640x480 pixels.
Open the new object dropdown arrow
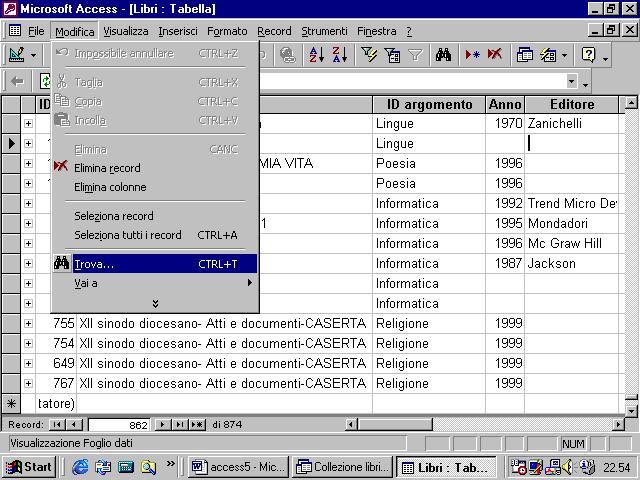pyautogui.click(x=564, y=55)
